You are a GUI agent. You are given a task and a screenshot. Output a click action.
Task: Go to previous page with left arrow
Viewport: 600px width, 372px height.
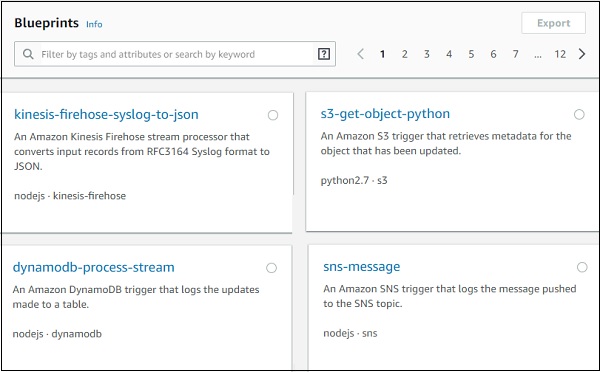[x=360, y=54]
